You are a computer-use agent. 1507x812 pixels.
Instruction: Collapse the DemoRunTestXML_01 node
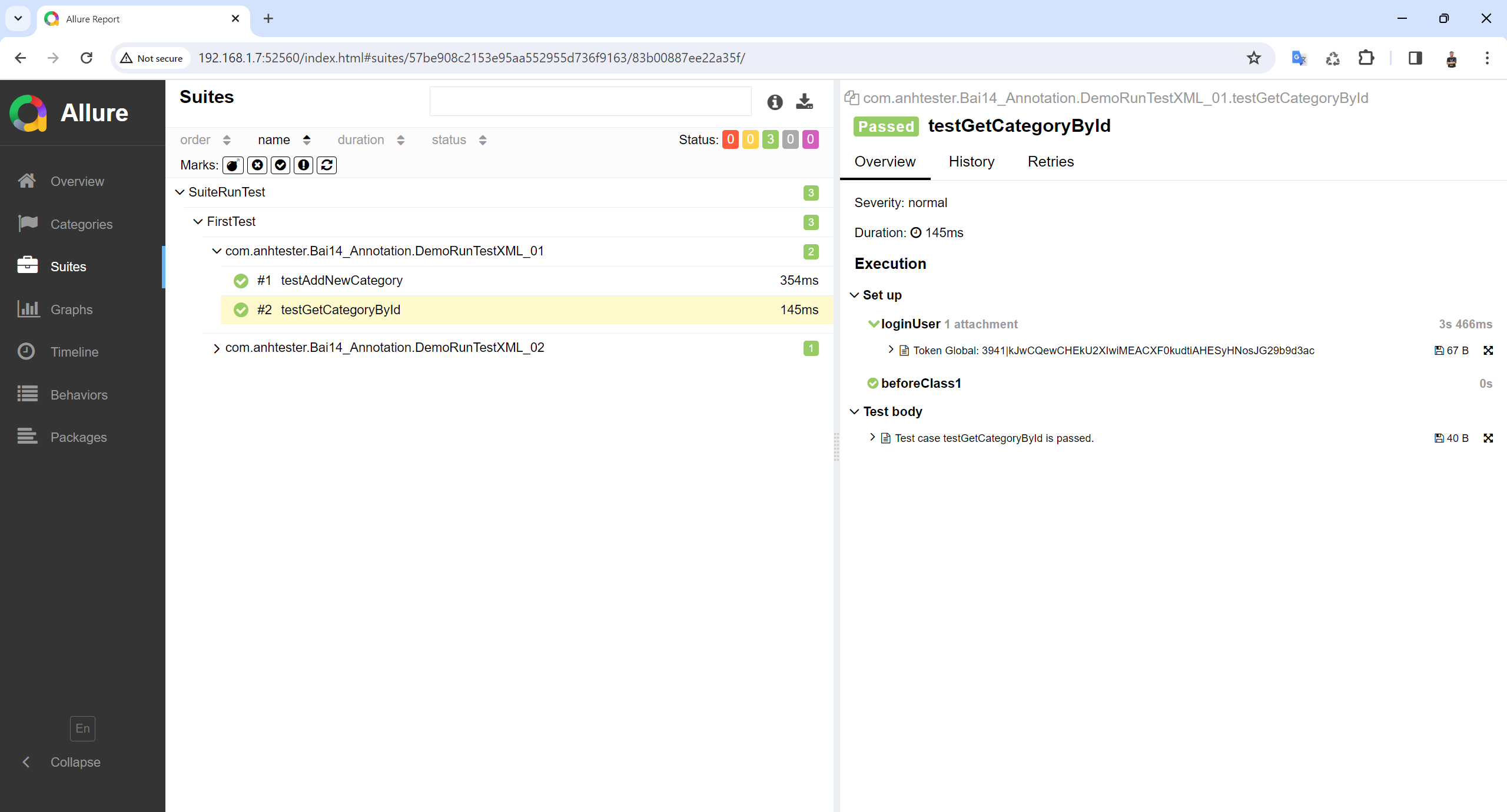217,251
